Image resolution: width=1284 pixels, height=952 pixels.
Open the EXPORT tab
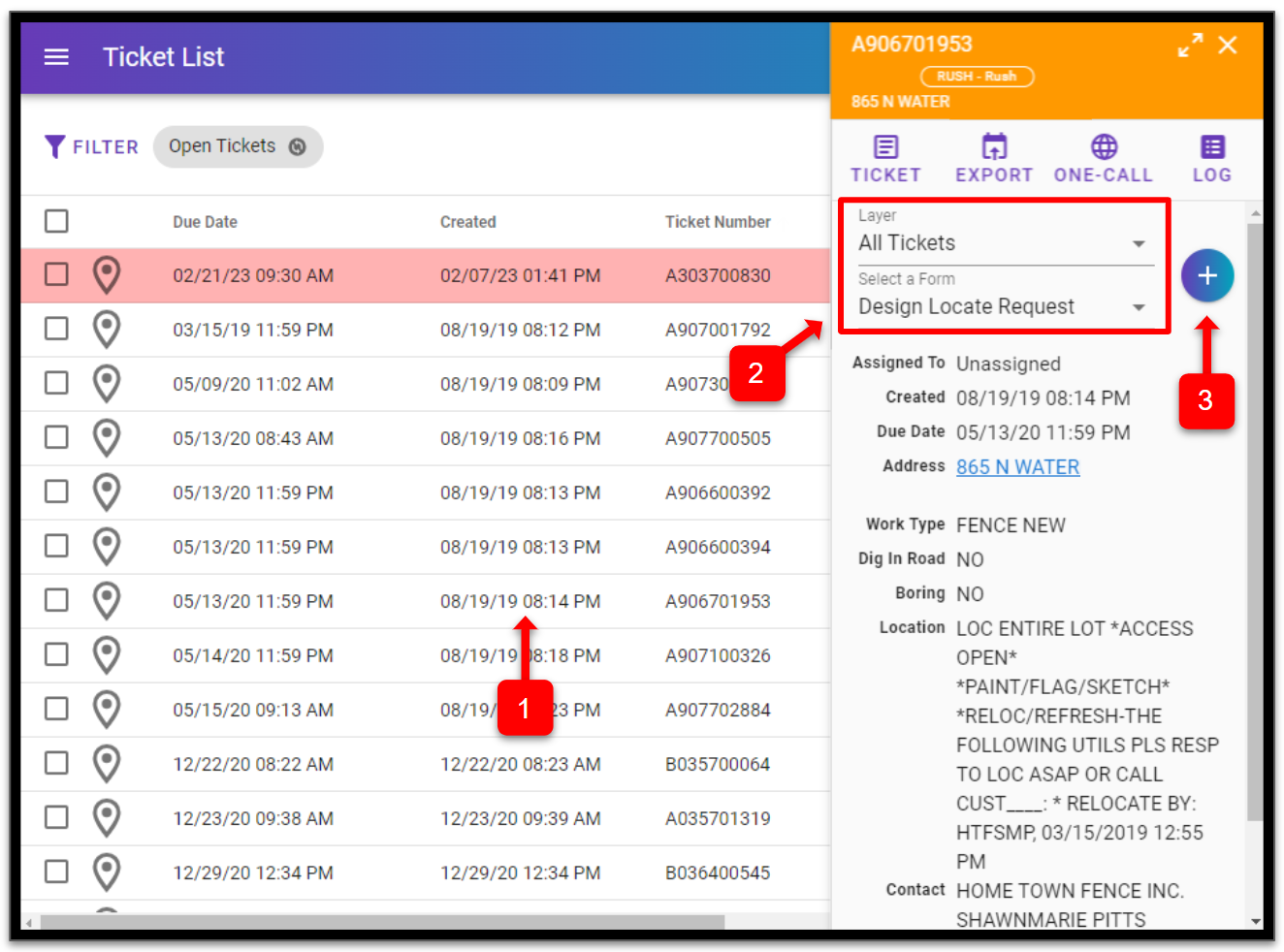(993, 158)
